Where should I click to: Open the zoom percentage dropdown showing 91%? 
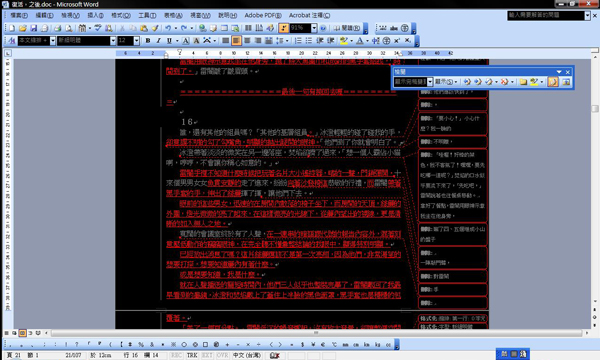click(x=314, y=28)
